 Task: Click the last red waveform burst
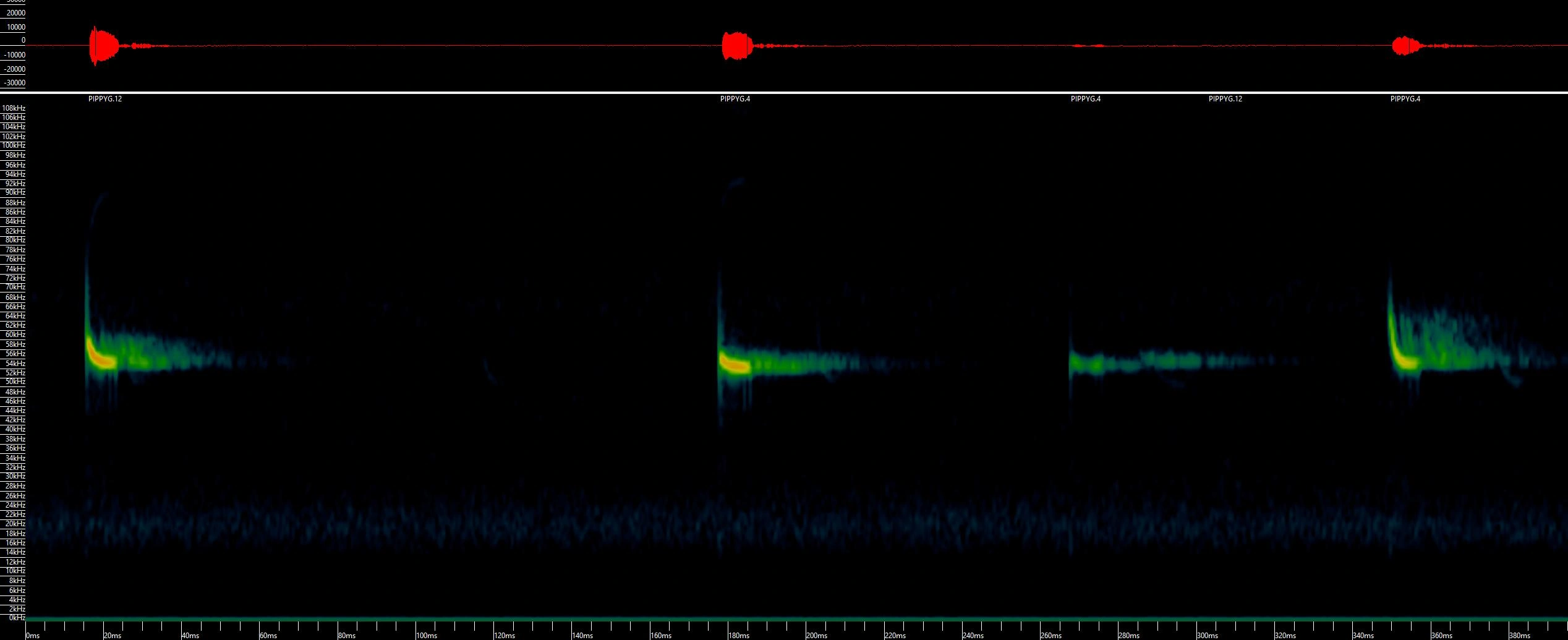1405,46
